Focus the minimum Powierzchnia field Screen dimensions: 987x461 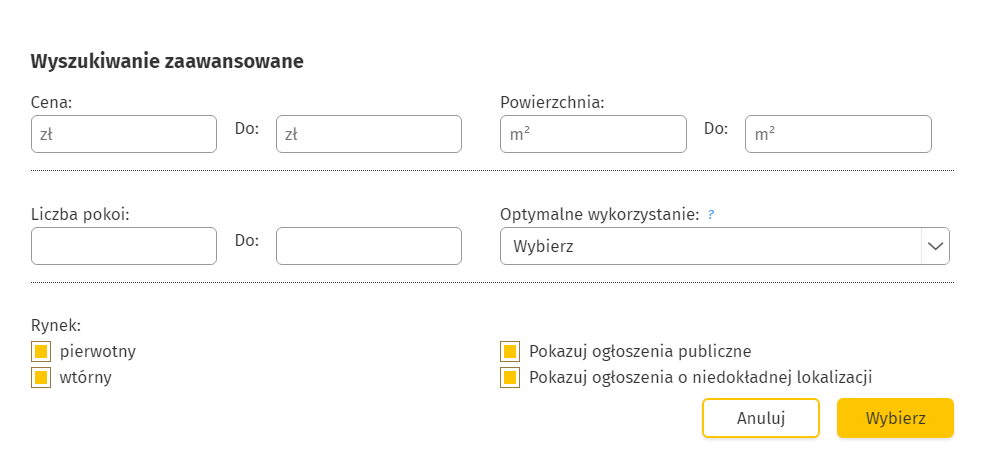coord(593,134)
